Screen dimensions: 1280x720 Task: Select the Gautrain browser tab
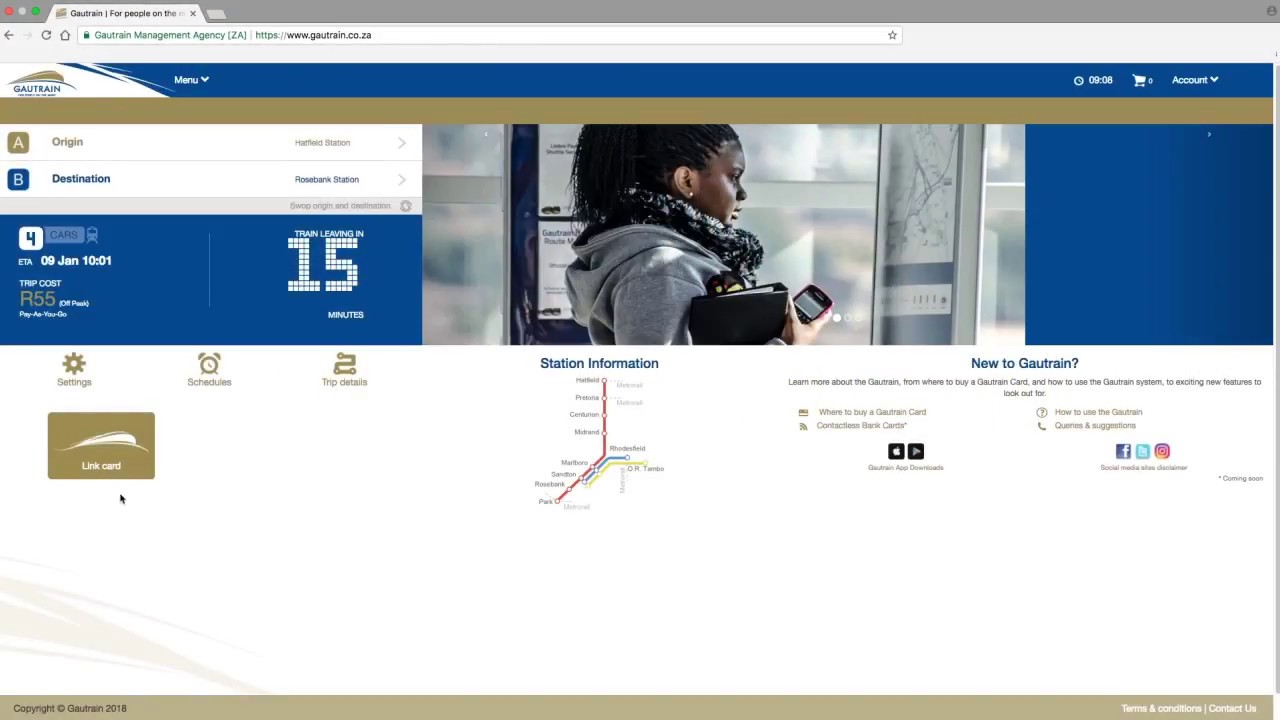click(125, 14)
